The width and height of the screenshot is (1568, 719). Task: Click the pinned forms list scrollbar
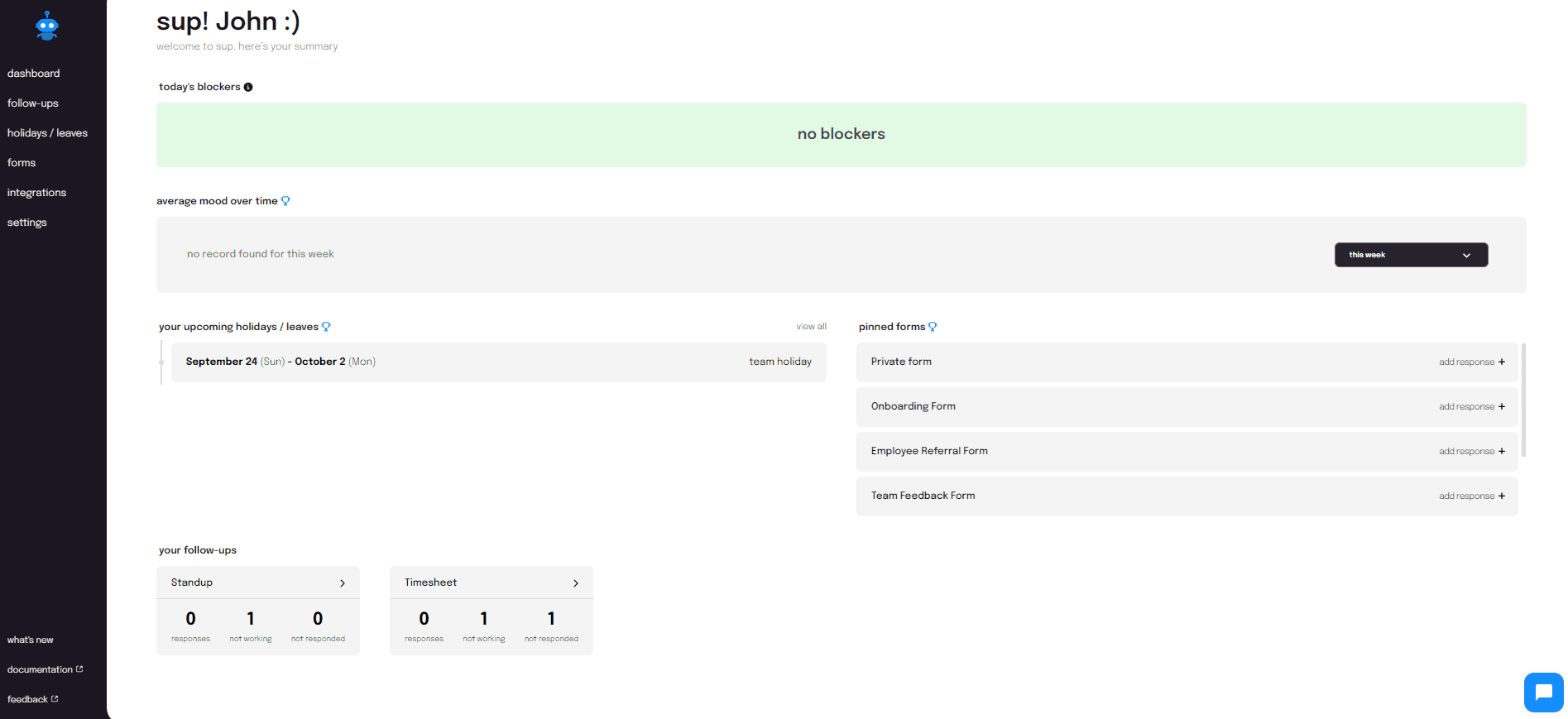[x=1523, y=400]
